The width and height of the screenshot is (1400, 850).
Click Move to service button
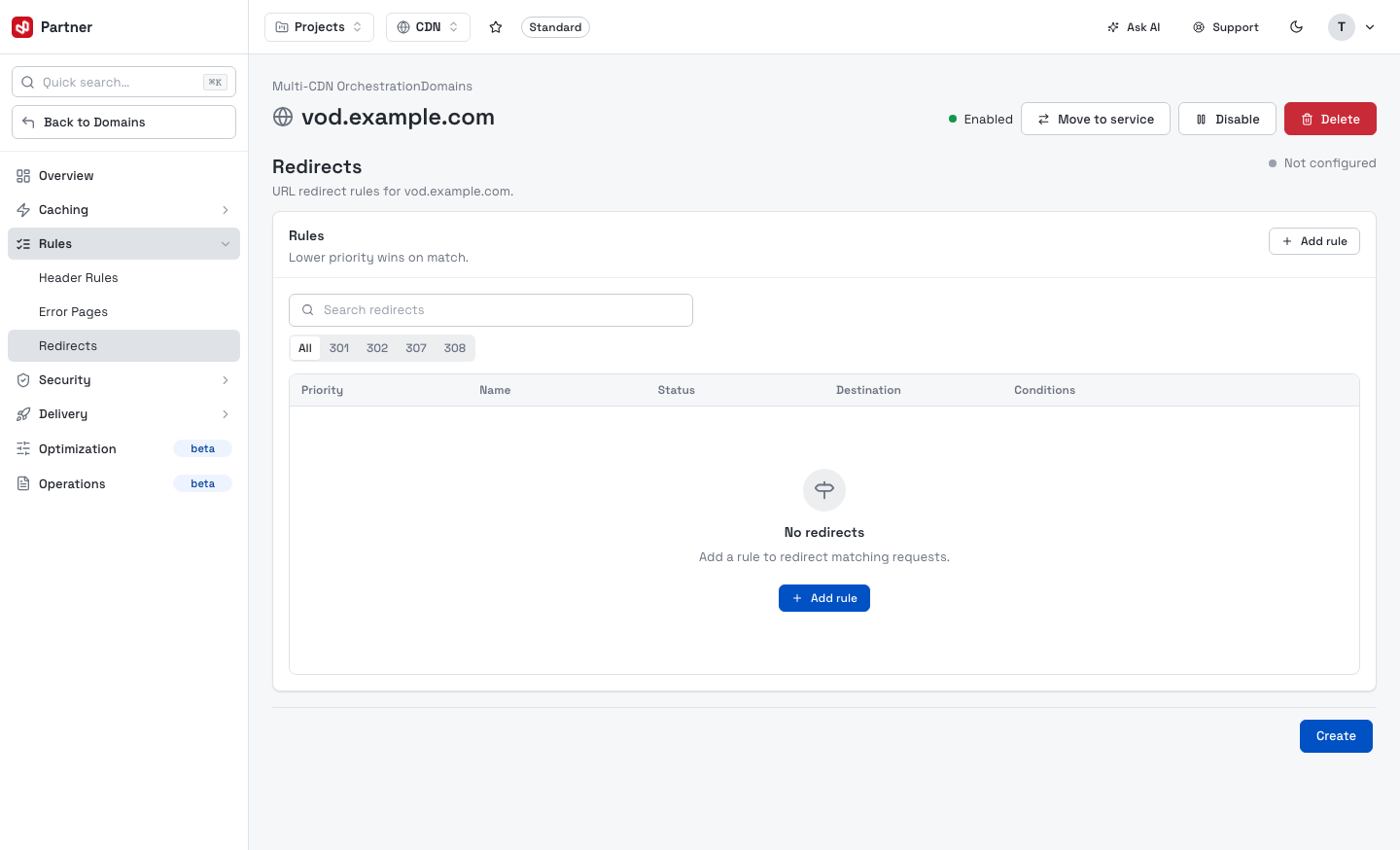[1096, 119]
